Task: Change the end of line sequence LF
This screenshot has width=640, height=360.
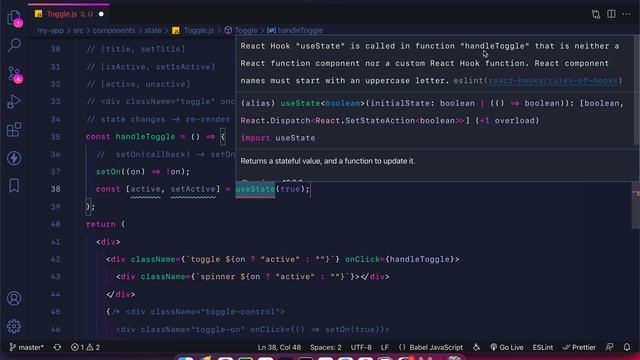Action: tap(384, 347)
